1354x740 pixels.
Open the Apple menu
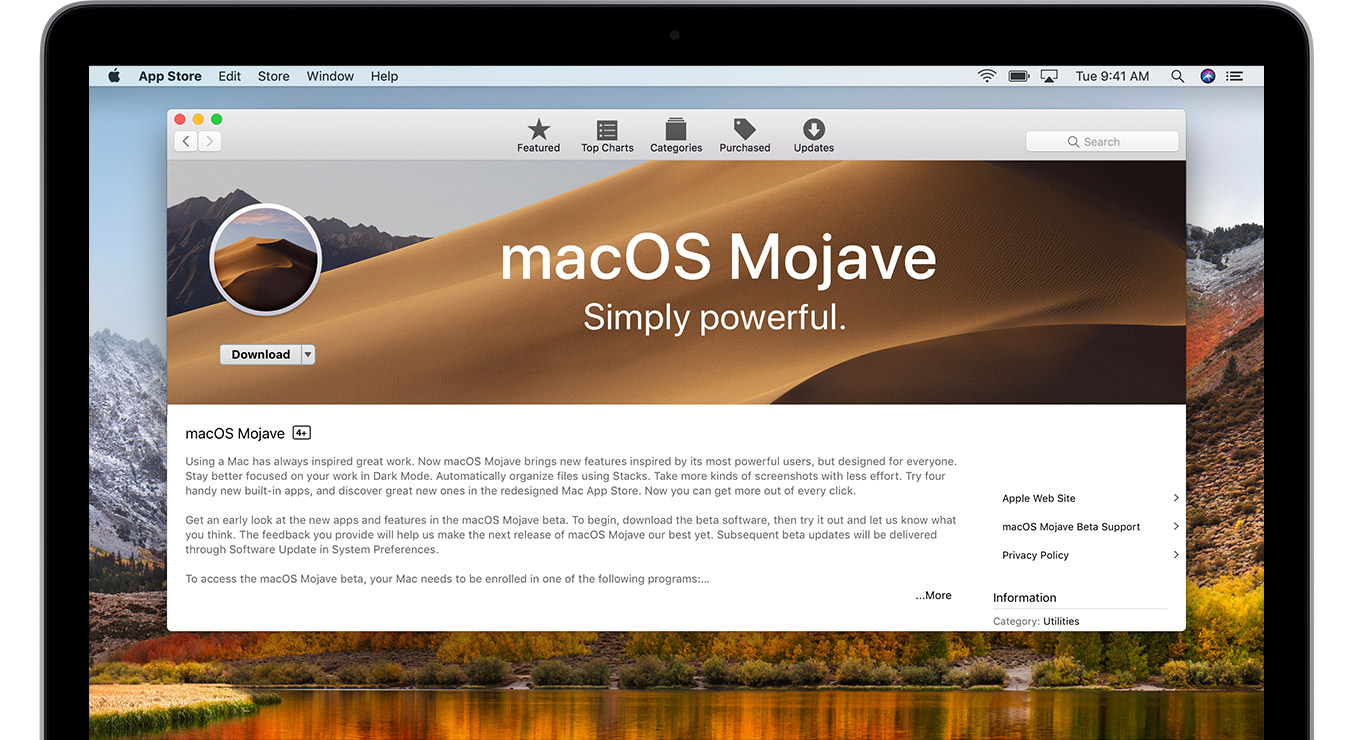click(x=114, y=76)
